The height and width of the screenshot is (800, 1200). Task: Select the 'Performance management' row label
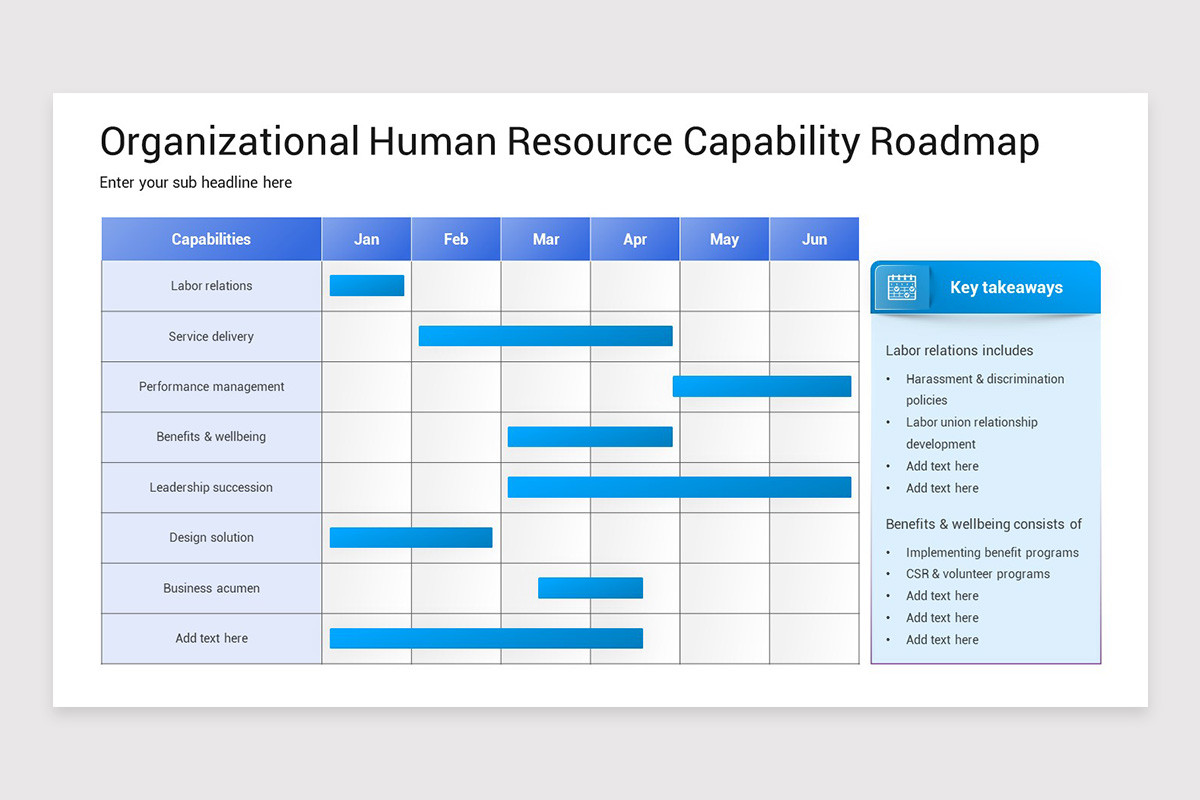pos(211,387)
